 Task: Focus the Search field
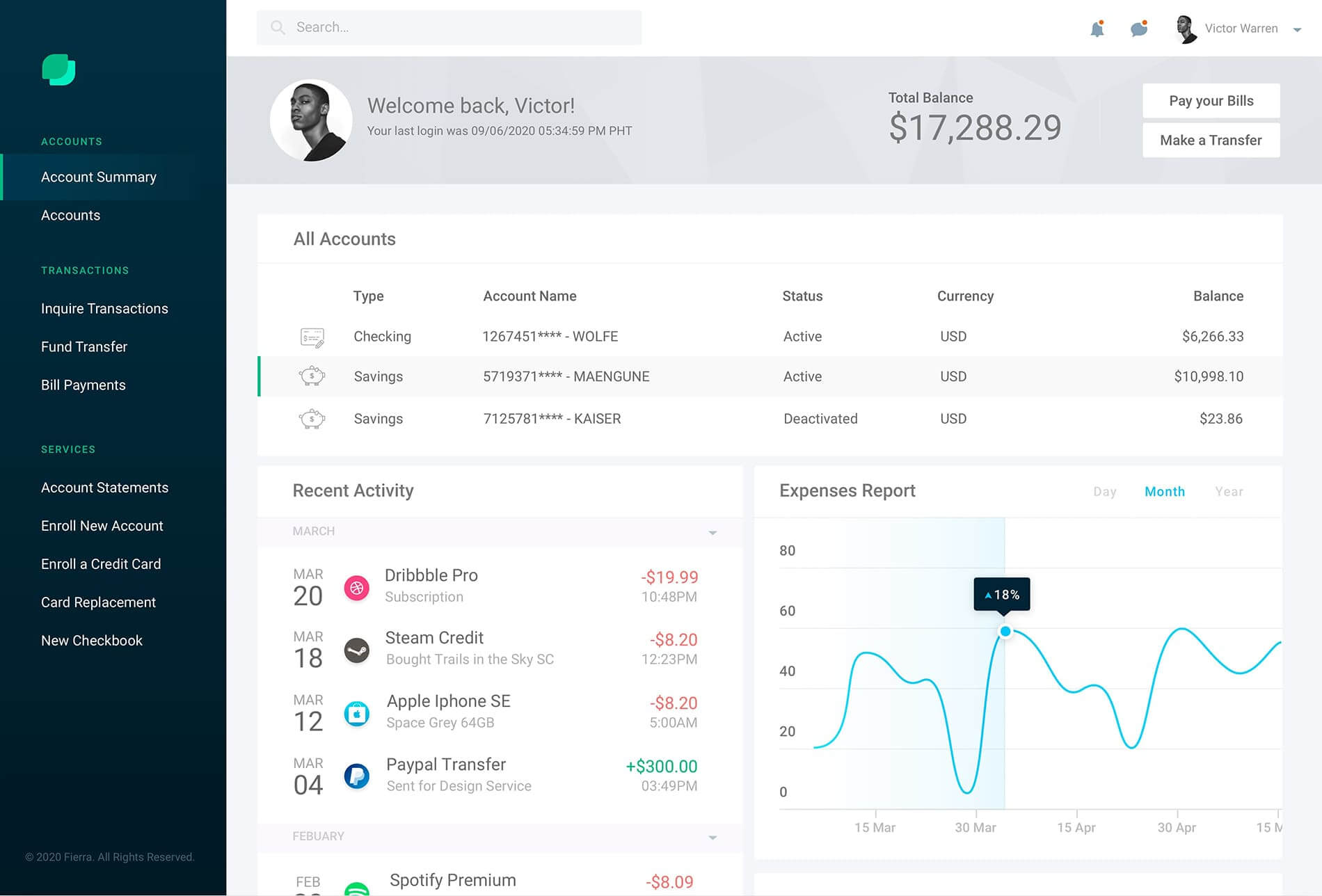coord(449,27)
